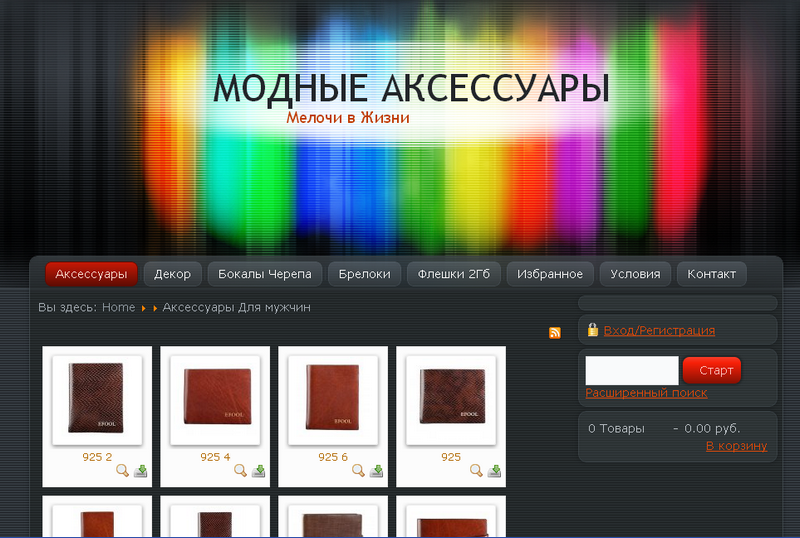Open the Аксессуары menu tab
This screenshot has height=538, width=800.
click(x=91, y=274)
